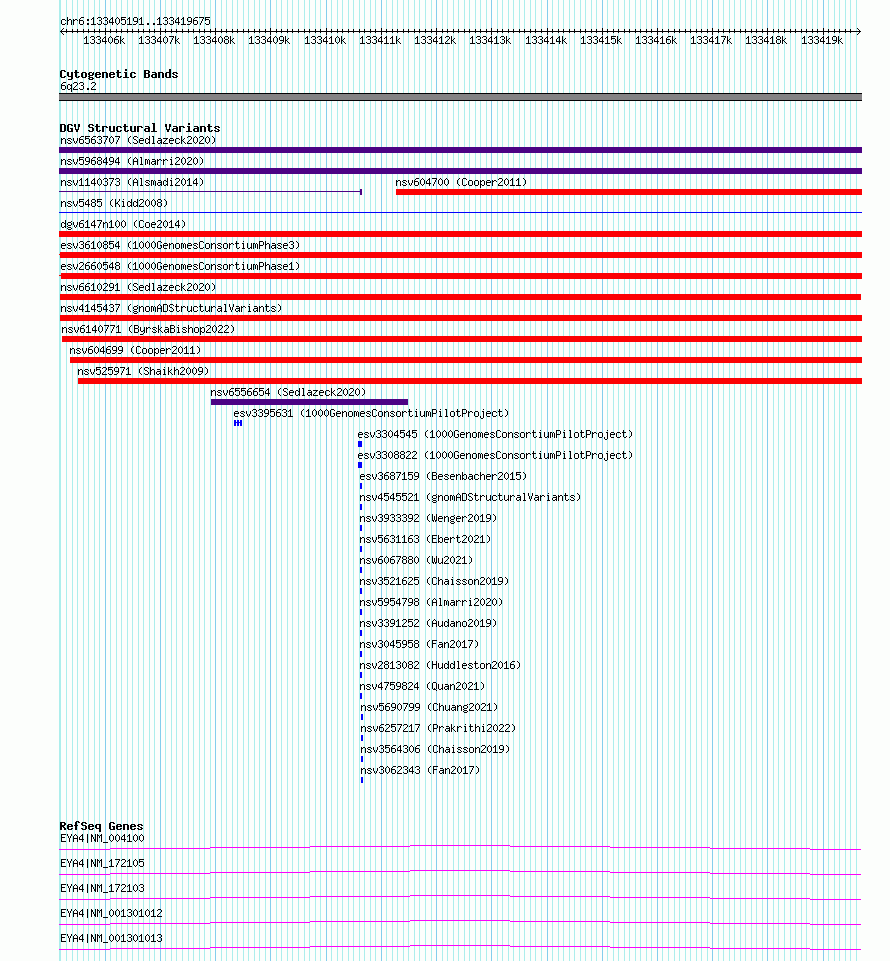Open variant nsv5631163 (Ebert2021)
Image resolution: width=890 pixels, height=961 pixels.
tap(425, 539)
